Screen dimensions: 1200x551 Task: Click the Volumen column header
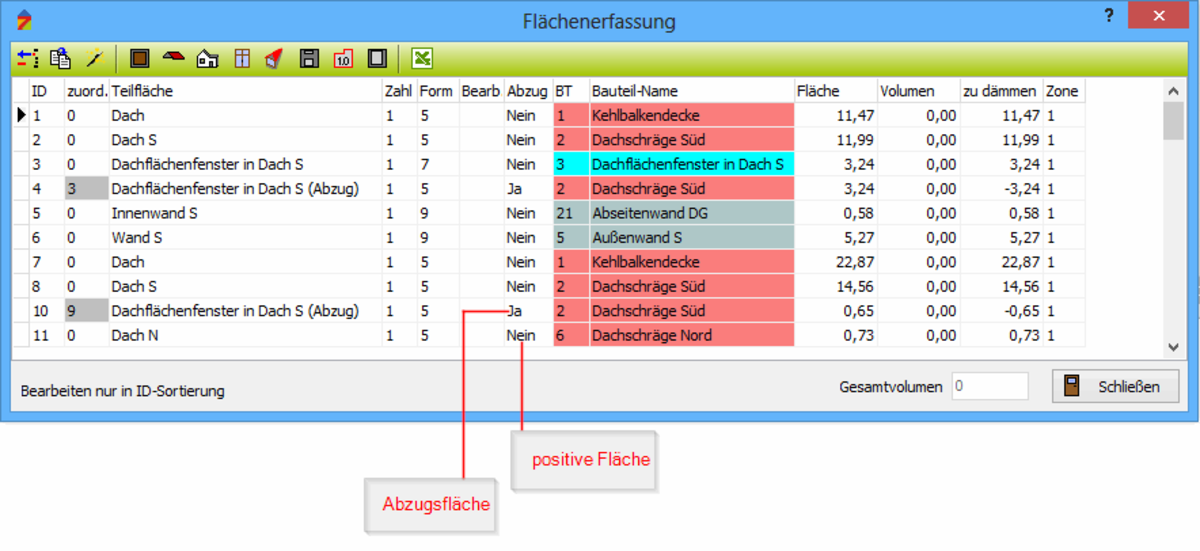[x=918, y=91]
